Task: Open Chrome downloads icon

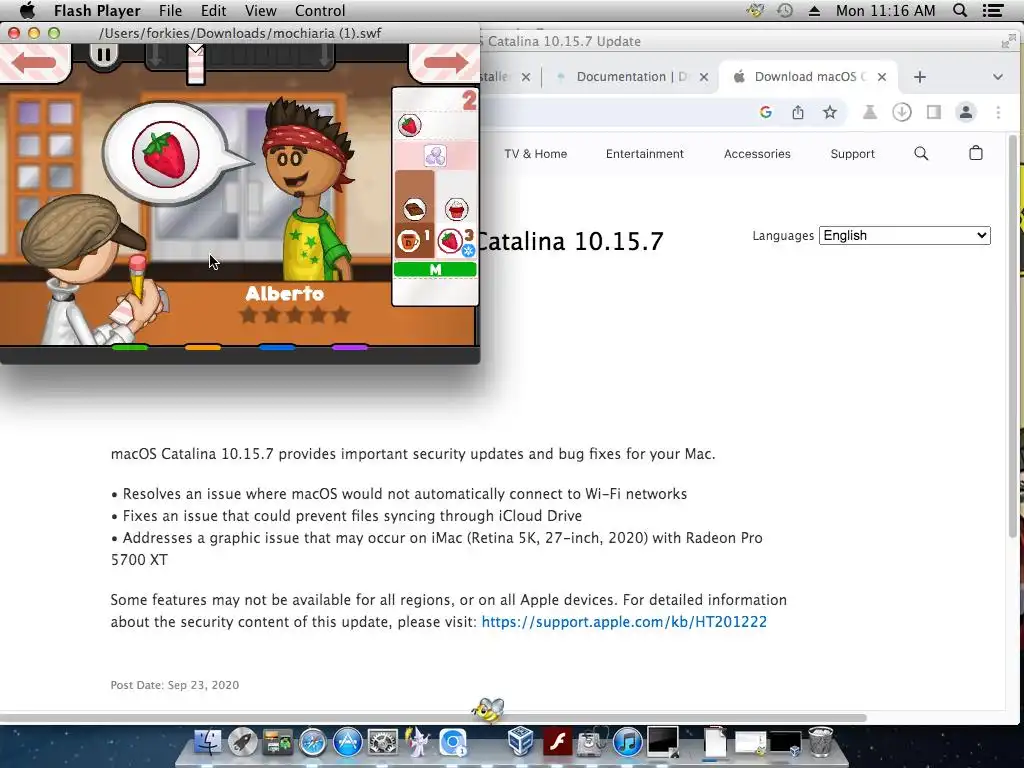Action: click(902, 112)
